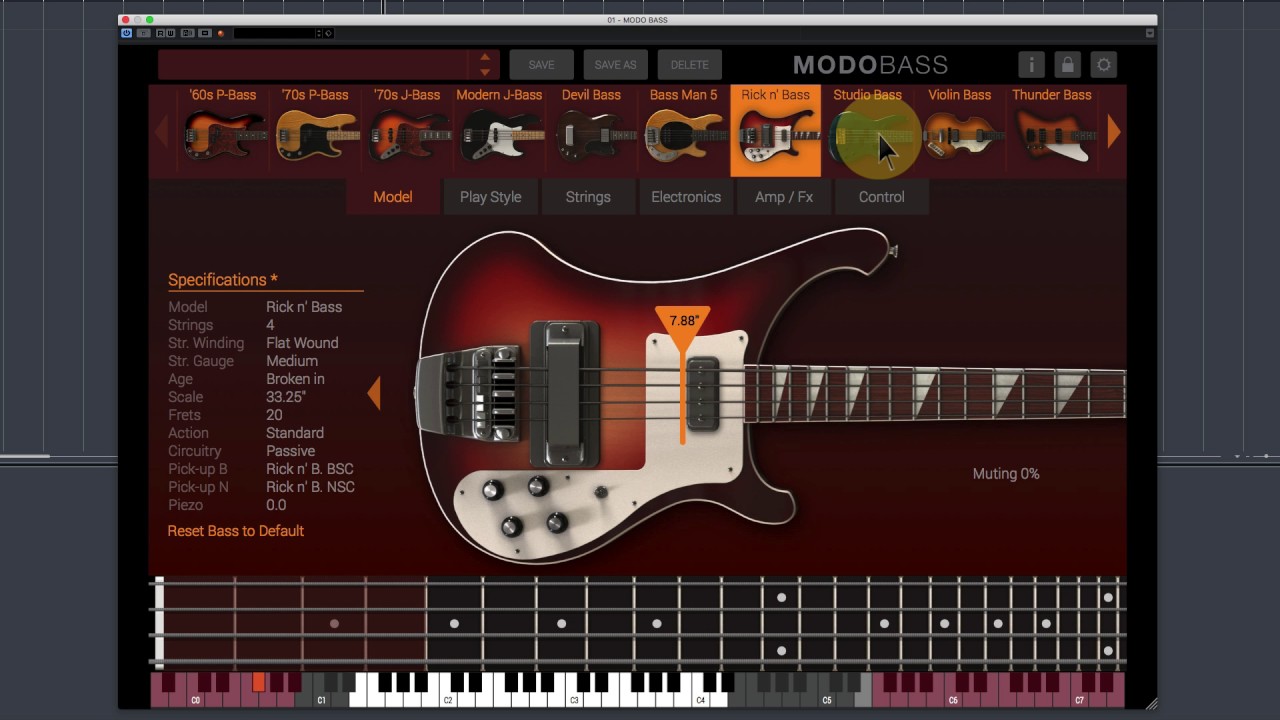Click the Specifications heading

coord(223,280)
